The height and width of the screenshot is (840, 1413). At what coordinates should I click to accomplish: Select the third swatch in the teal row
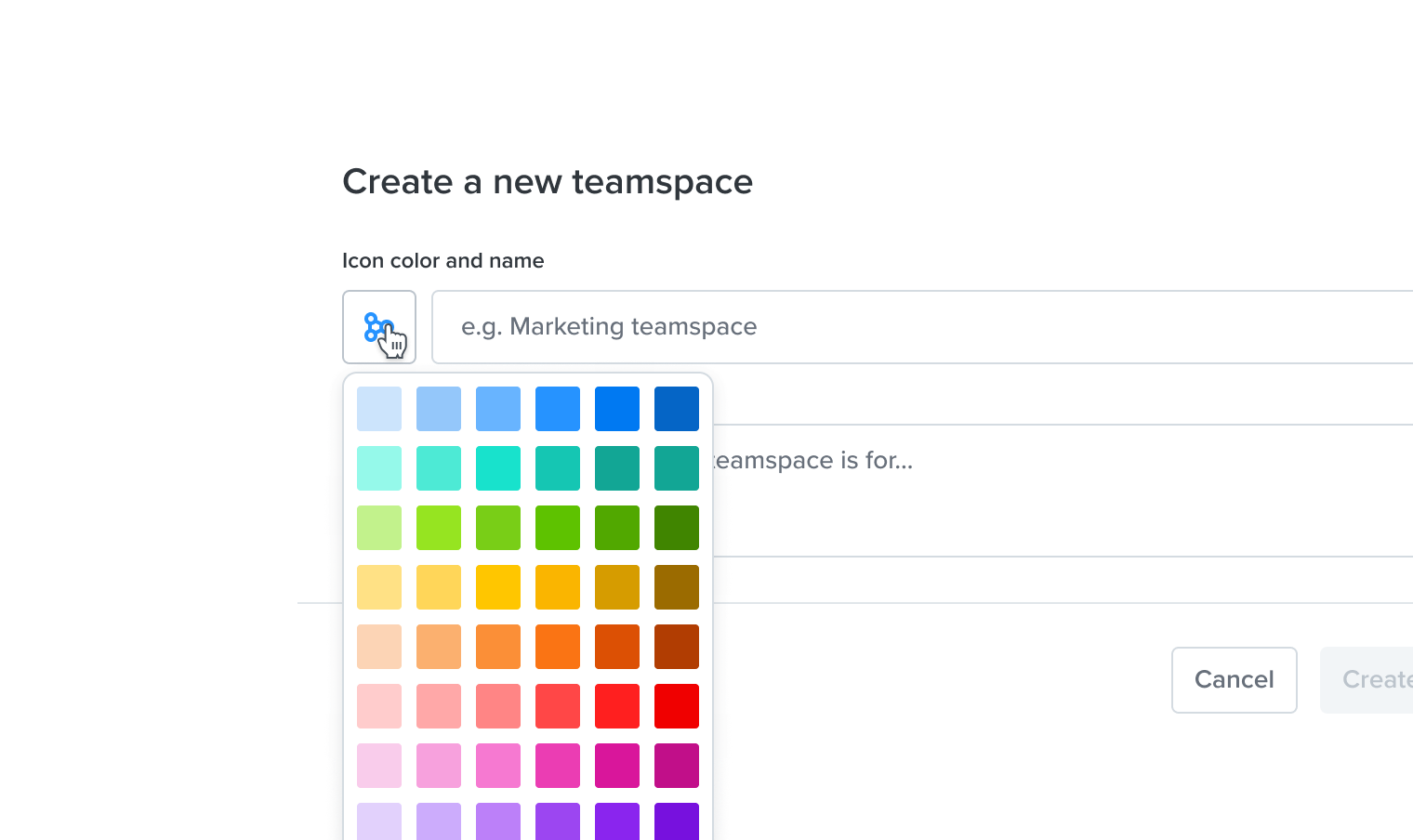(498, 468)
